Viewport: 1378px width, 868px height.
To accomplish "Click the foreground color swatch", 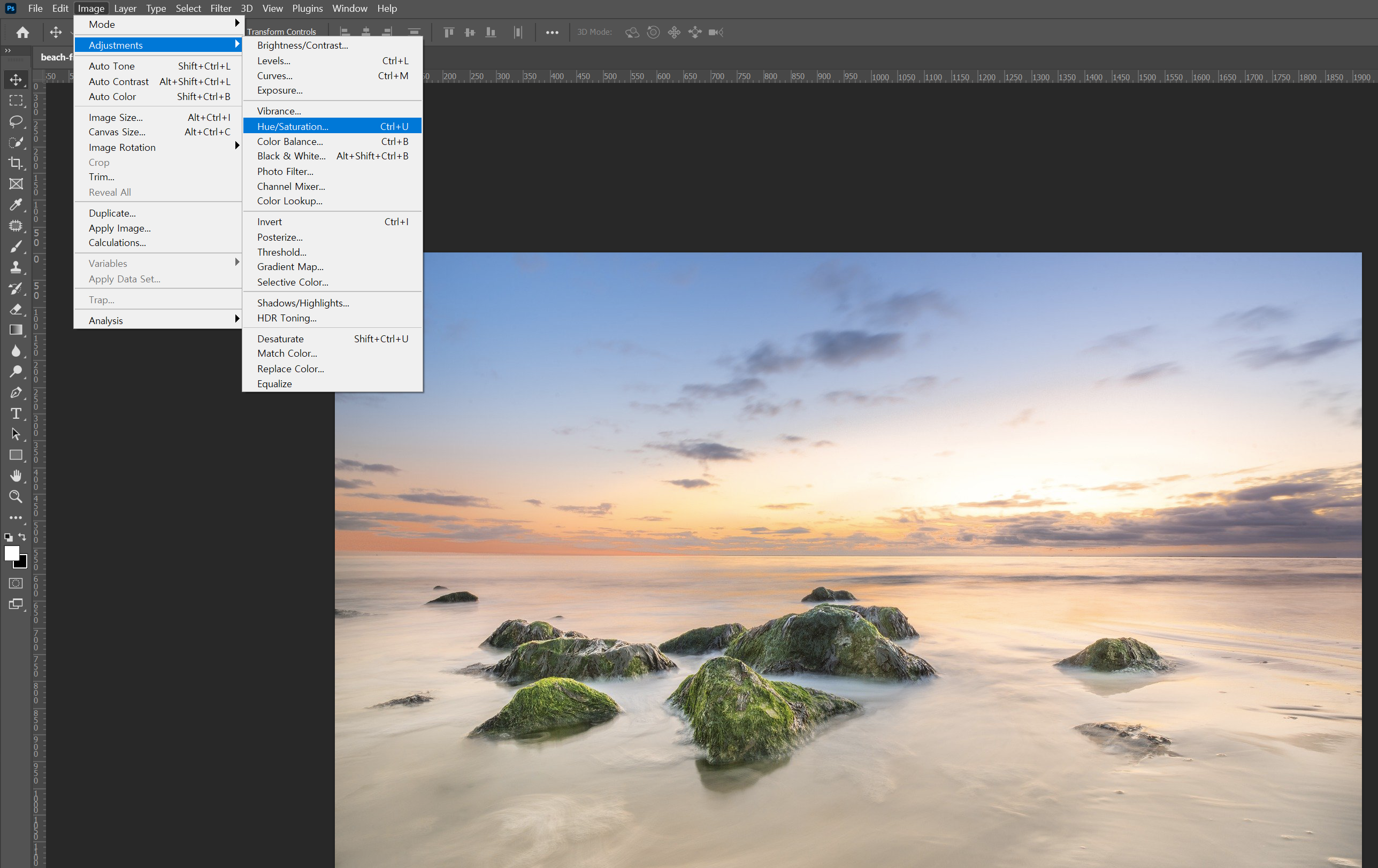I will (x=11, y=552).
